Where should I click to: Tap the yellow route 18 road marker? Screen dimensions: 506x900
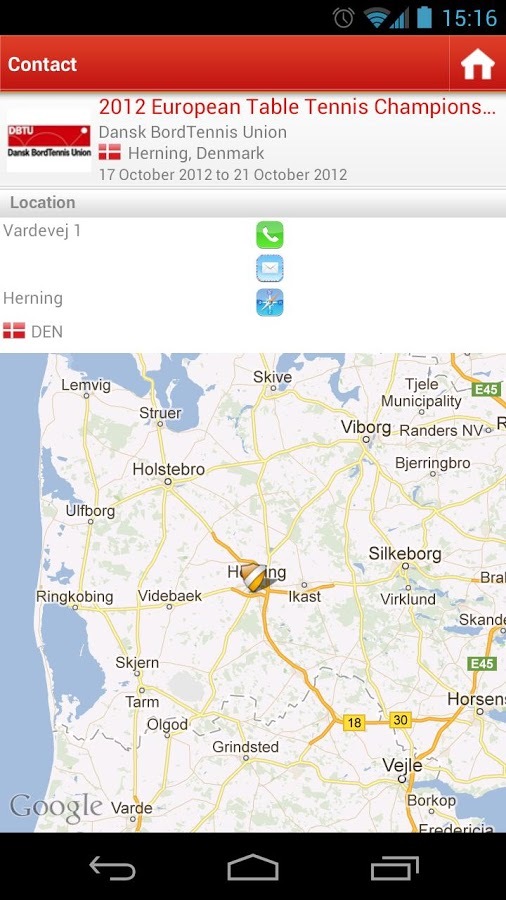(354, 722)
